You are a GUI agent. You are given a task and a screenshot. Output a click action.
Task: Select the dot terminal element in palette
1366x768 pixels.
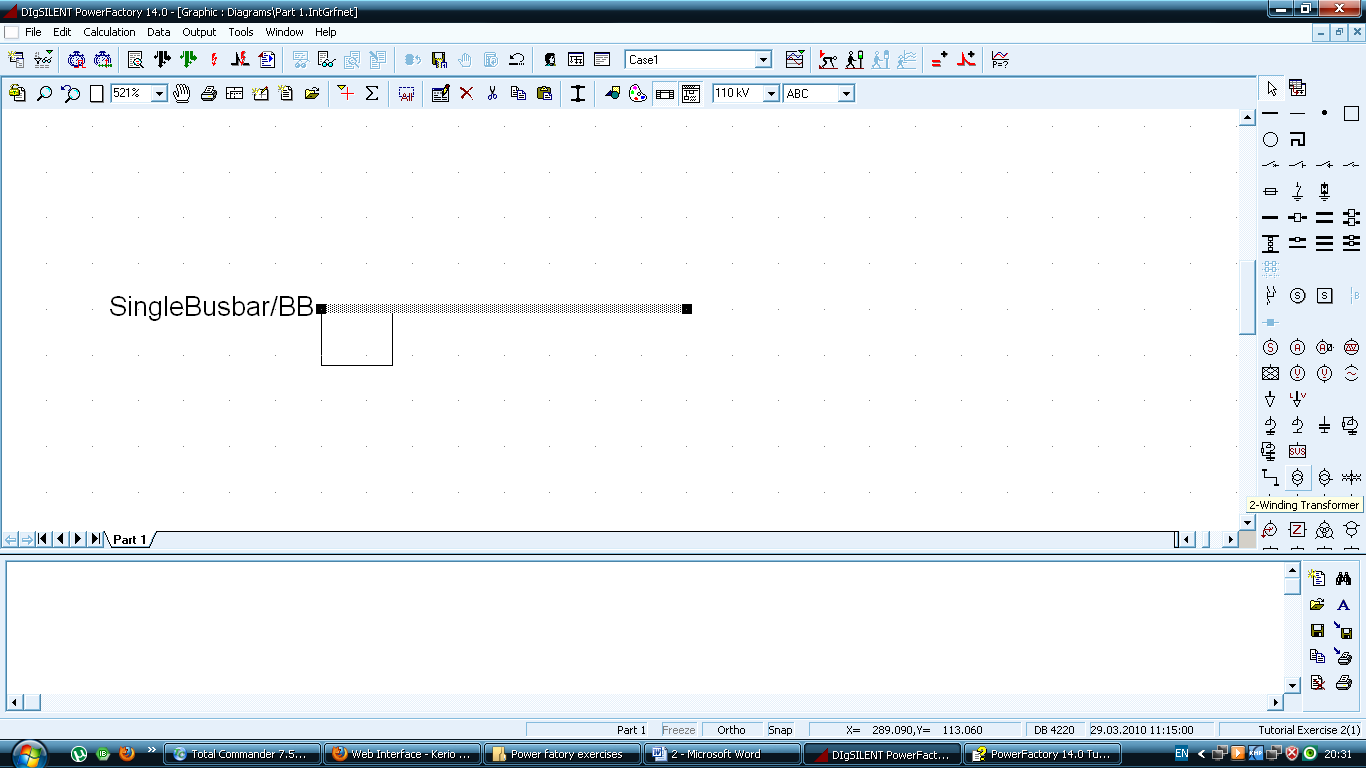[1324, 114]
